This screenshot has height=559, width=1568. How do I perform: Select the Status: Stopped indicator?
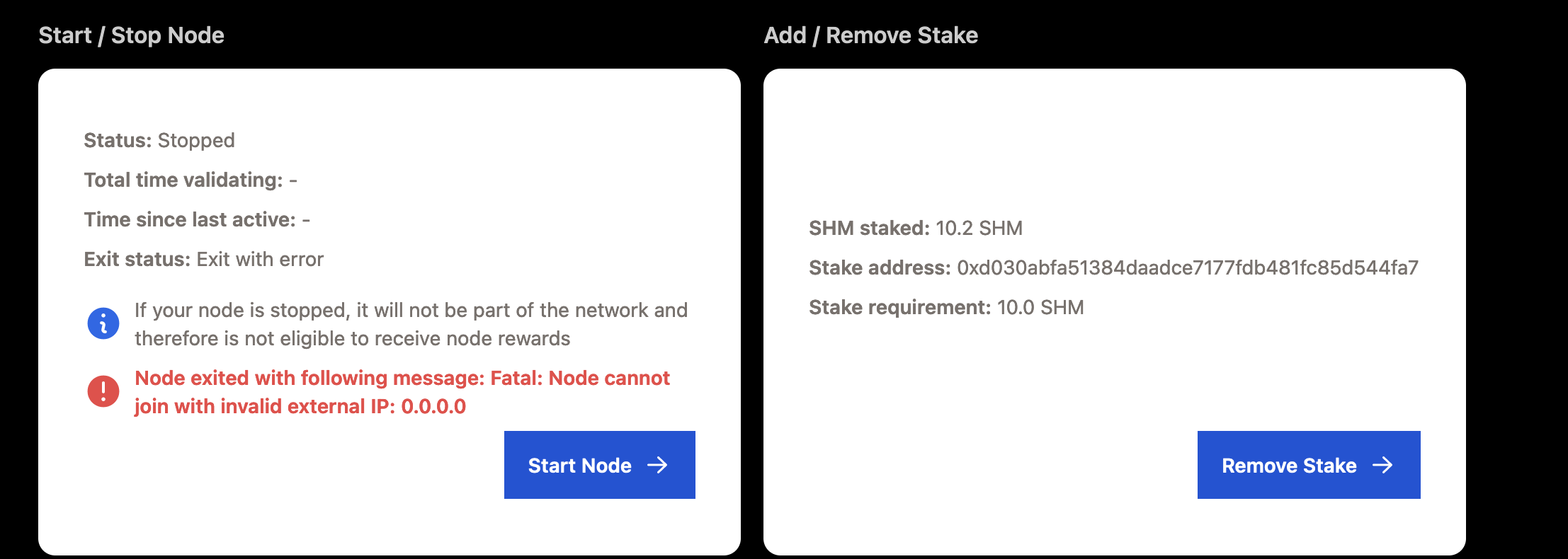pos(159,140)
